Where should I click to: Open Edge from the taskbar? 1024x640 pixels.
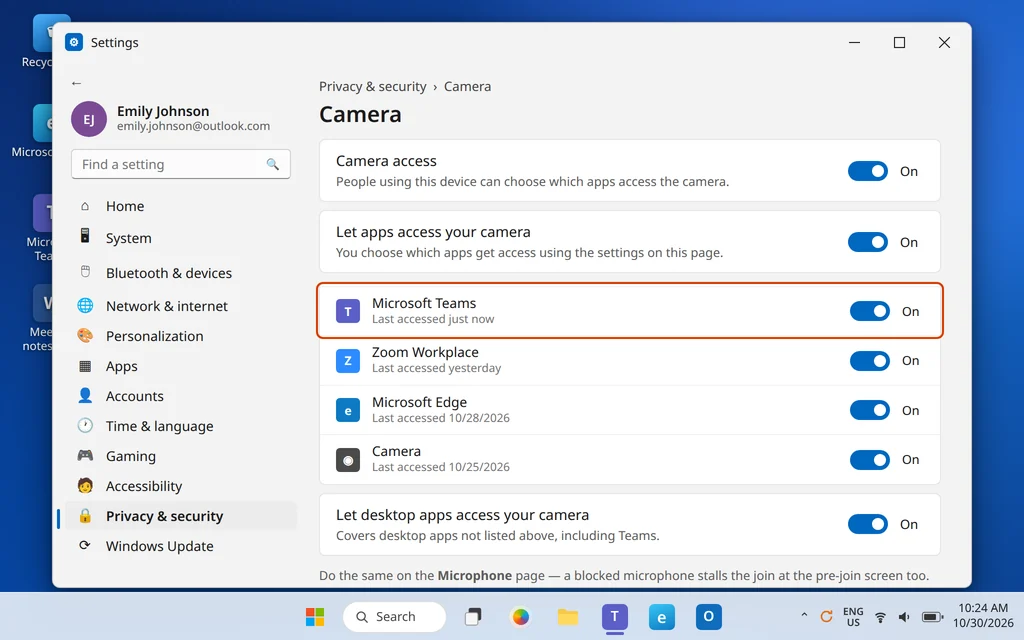(662, 616)
